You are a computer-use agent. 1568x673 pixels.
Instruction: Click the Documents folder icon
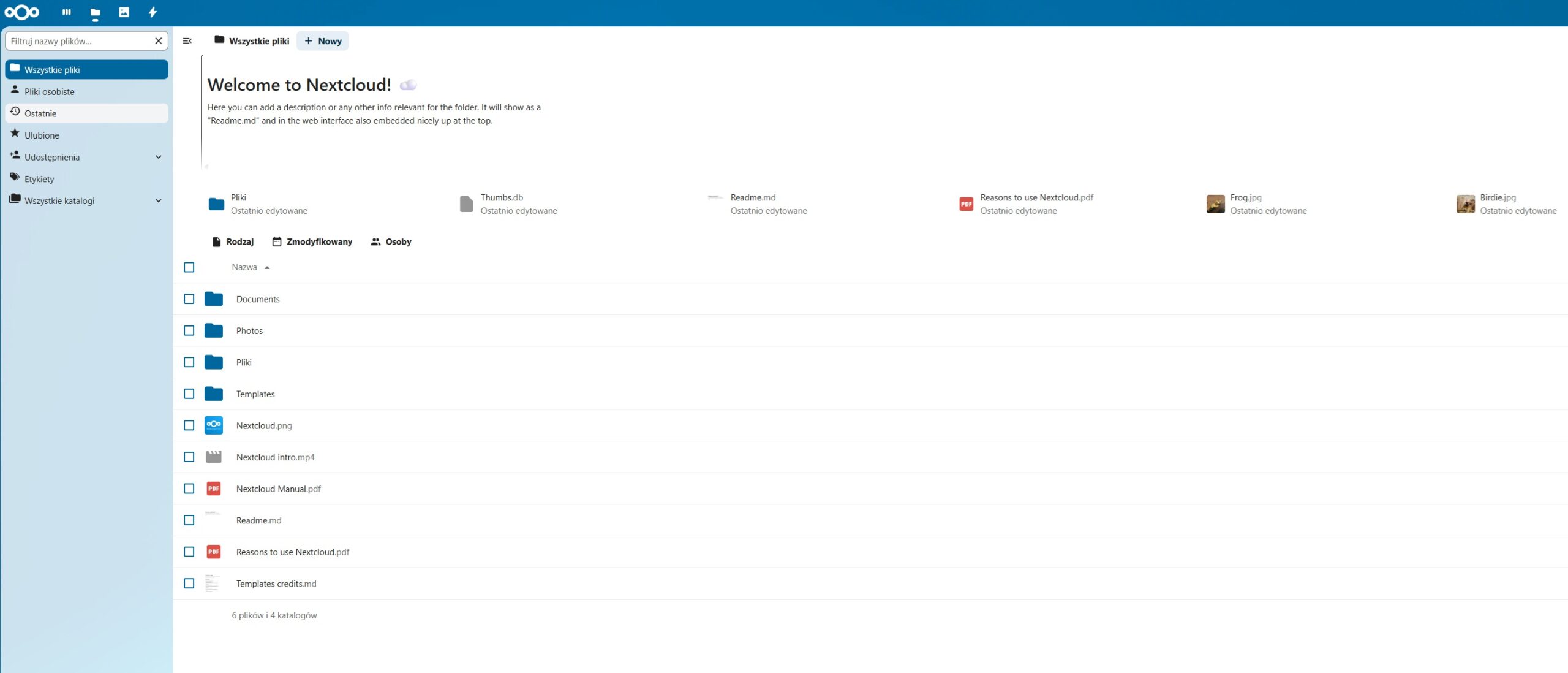click(x=214, y=299)
